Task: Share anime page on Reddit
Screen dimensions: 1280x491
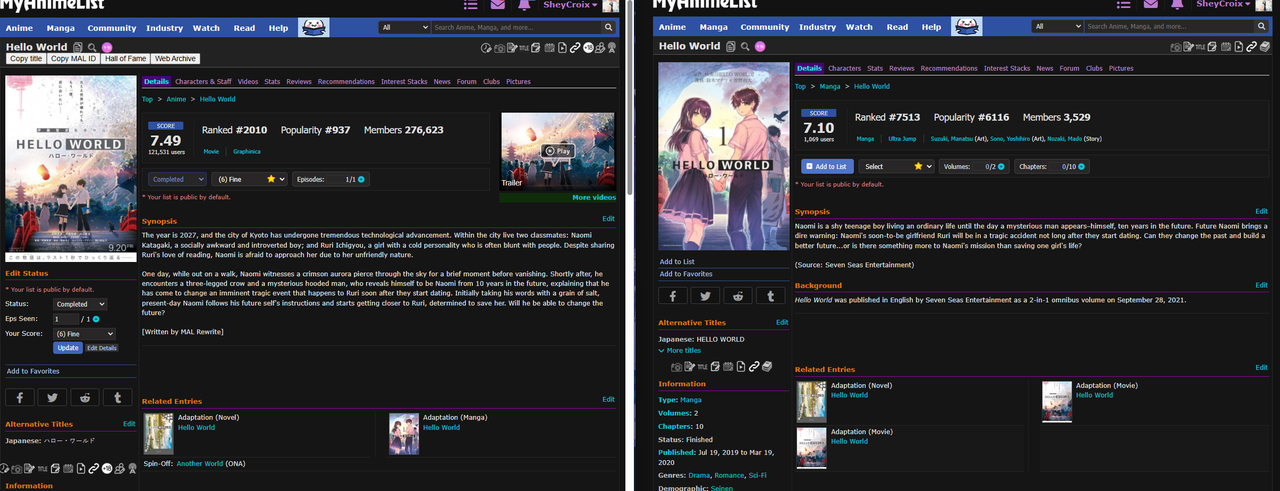Action: (x=85, y=397)
